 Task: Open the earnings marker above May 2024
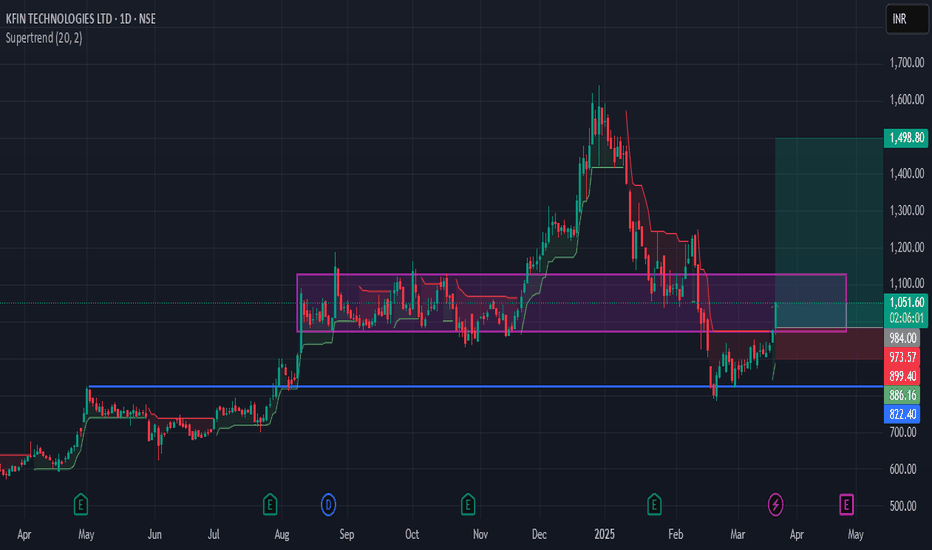[81, 505]
